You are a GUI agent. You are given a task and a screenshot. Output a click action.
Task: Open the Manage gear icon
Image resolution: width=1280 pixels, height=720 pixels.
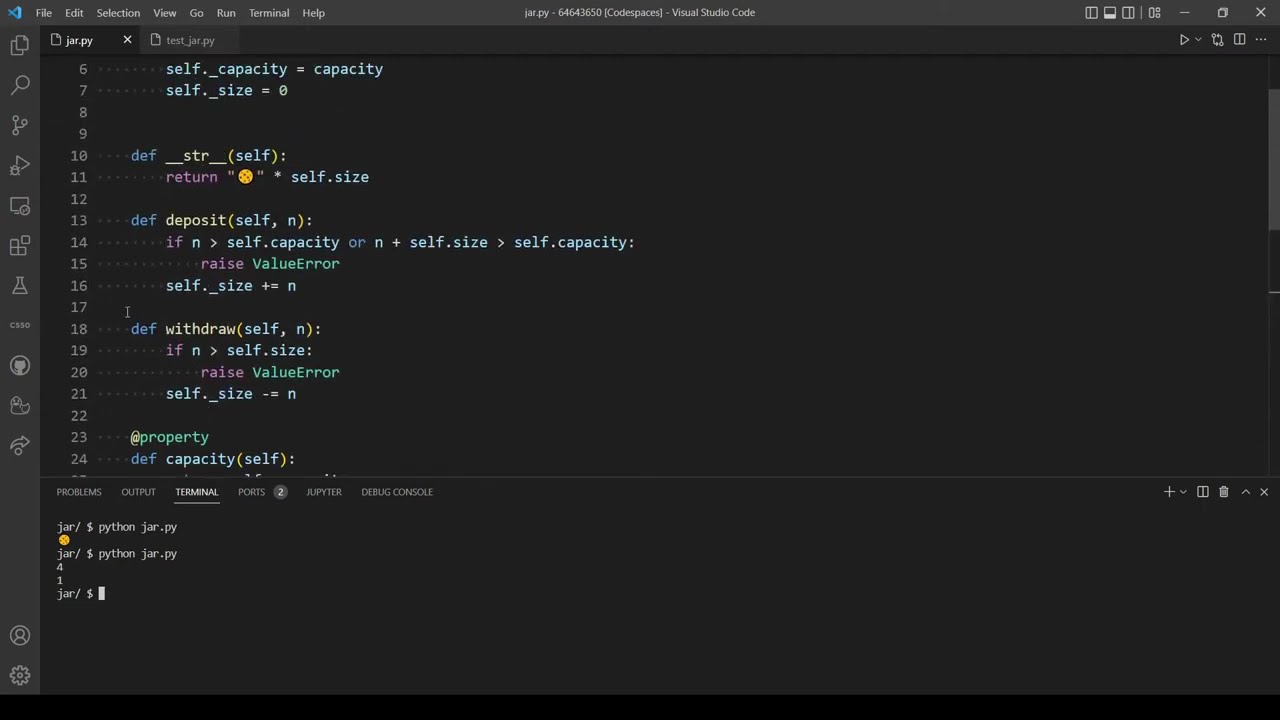[20, 676]
